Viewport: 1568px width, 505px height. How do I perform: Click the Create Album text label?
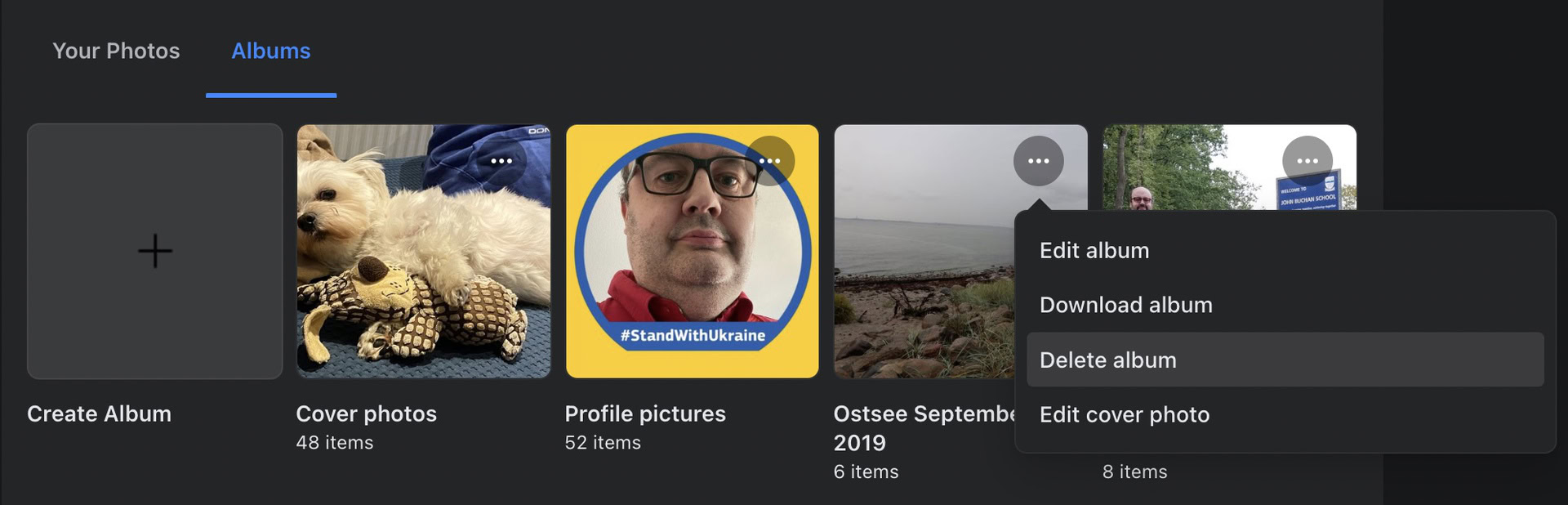pyautogui.click(x=99, y=413)
